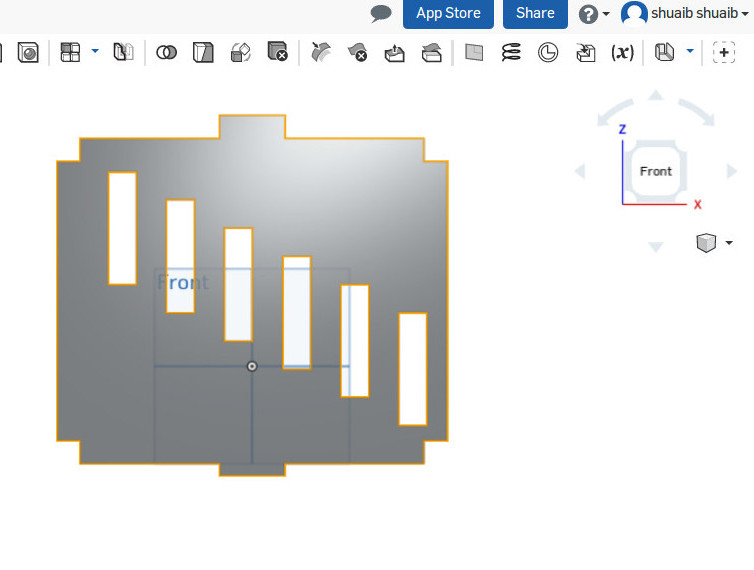The width and height of the screenshot is (754, 570).
Task: Select the Helix tool
Action: (x=511, y=52)
